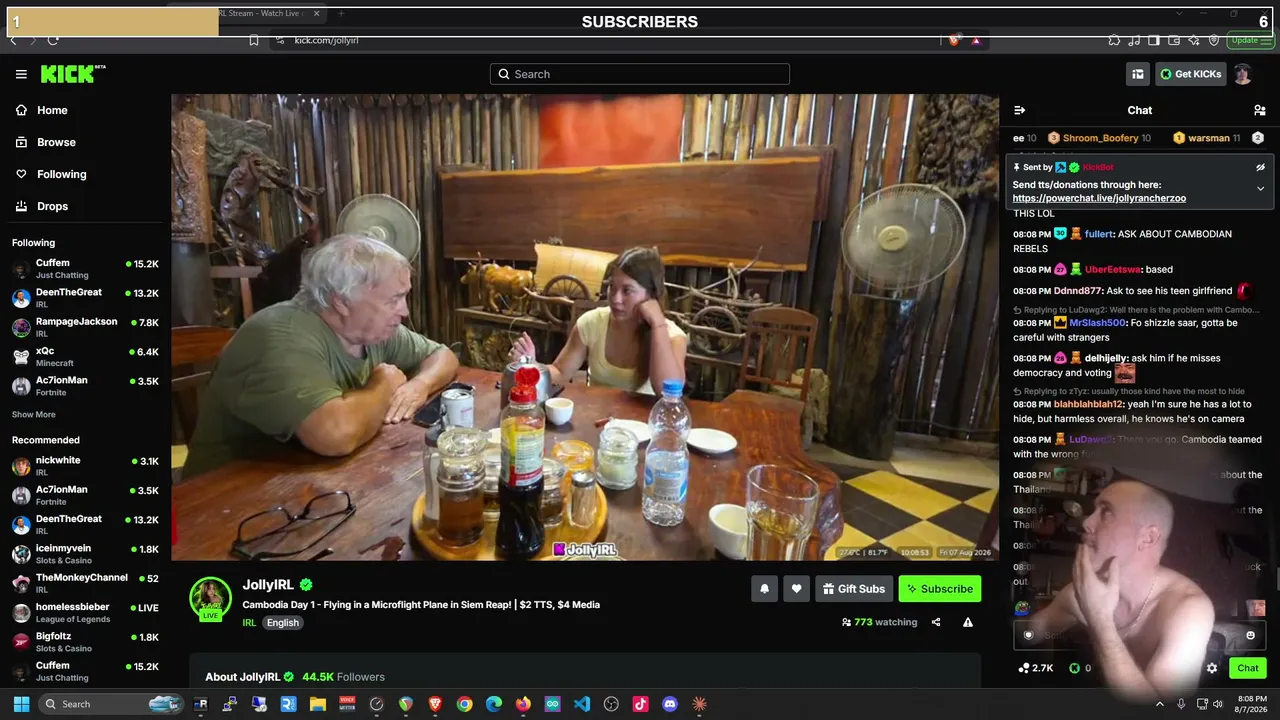Viewport: 1280px width, 720px height.
Task: Open the user profile avatar menu
Action: point(1242,74)
